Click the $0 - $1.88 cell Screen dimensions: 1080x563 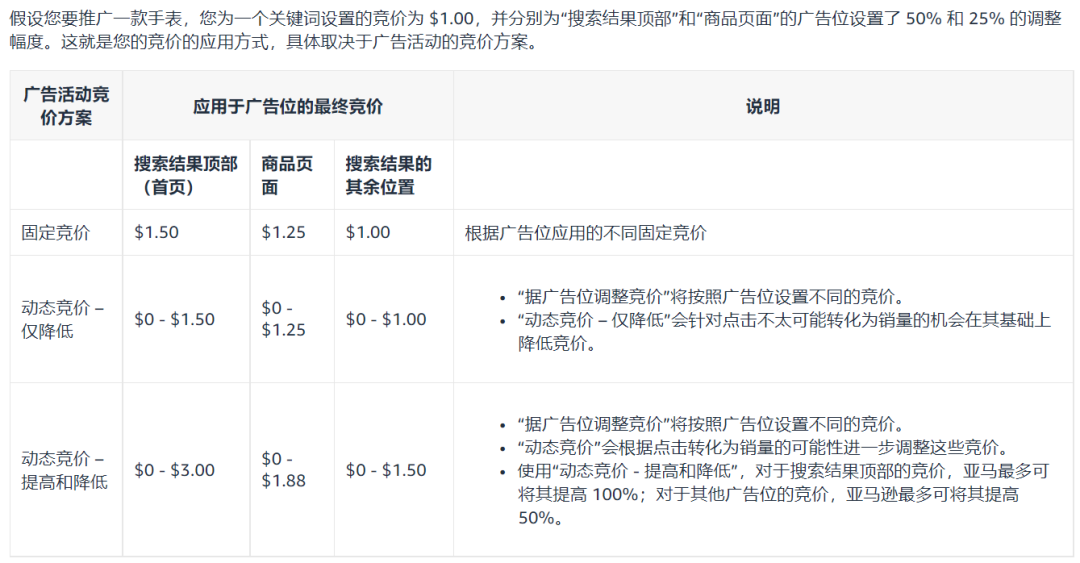click(x=283, y=470)
